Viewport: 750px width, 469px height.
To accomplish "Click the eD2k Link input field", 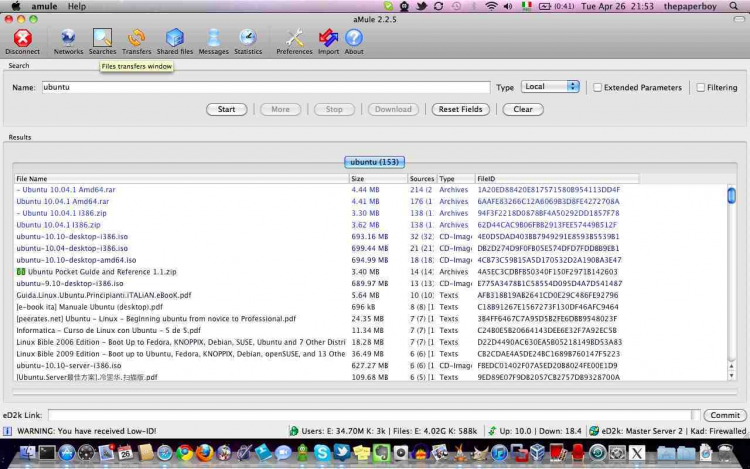I will coord(370,415).
